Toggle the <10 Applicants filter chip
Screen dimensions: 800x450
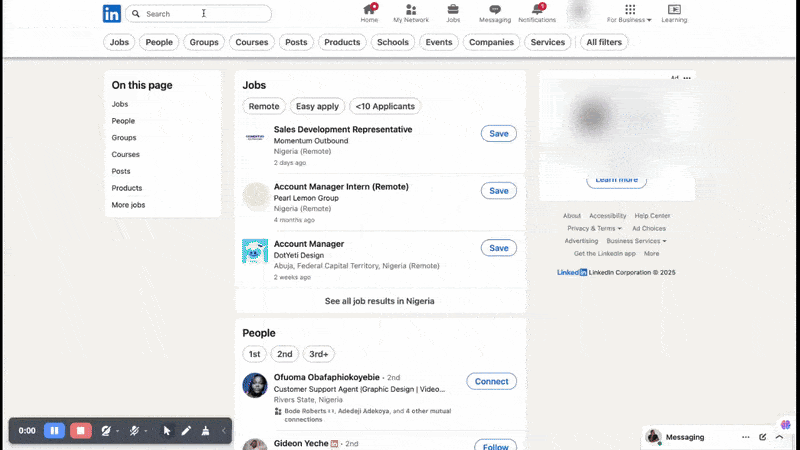click(385, 106)
